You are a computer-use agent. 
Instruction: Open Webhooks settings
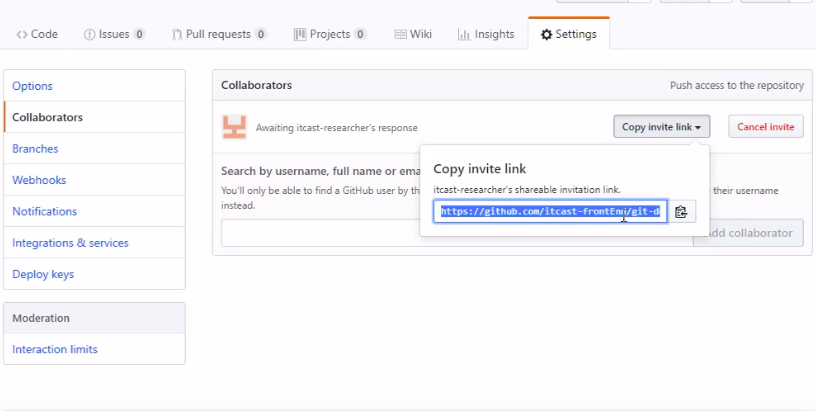coord(94,180)
